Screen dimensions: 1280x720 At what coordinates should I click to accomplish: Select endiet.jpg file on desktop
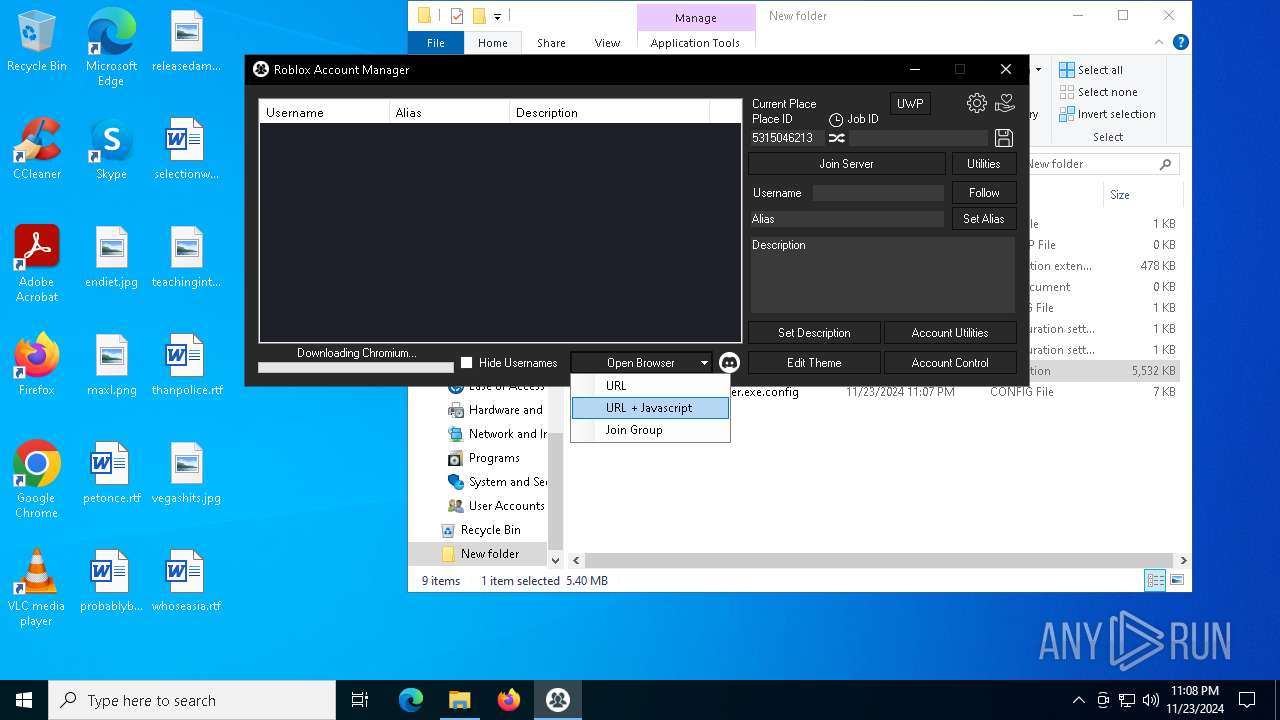pos(111,257)
